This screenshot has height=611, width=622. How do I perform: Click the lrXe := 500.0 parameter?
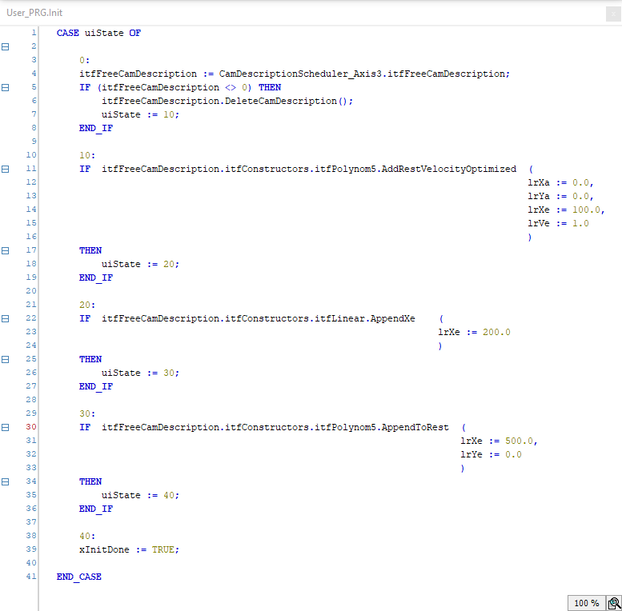(x=498, y=440)
